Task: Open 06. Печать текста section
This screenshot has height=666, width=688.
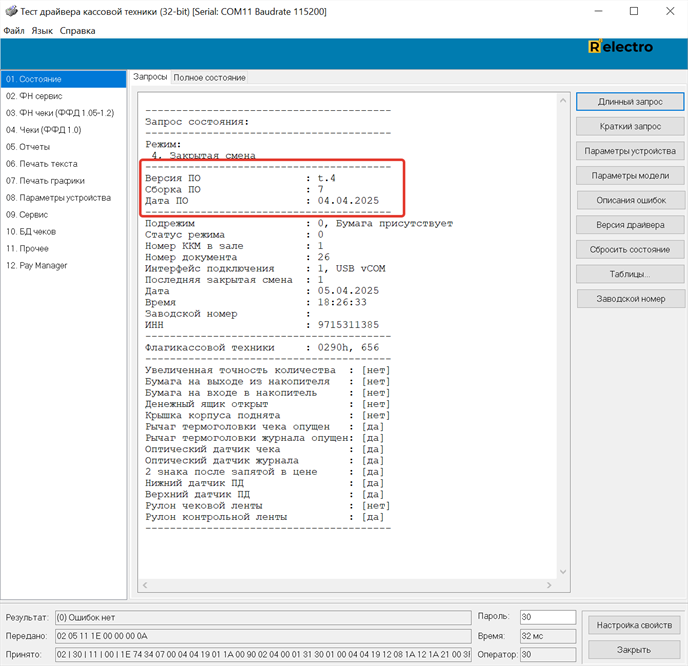Action: coord(64,164)
